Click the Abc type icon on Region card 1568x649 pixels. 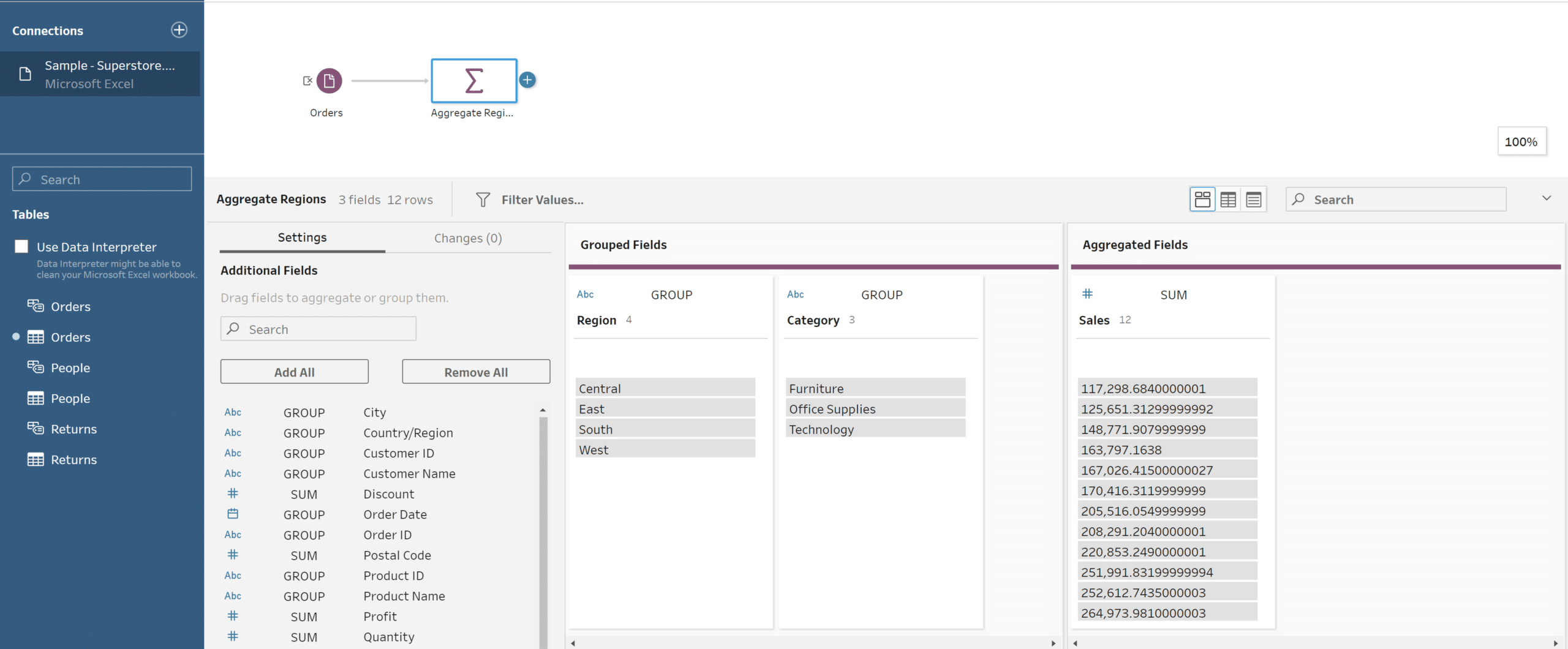[x=586, y=294]
